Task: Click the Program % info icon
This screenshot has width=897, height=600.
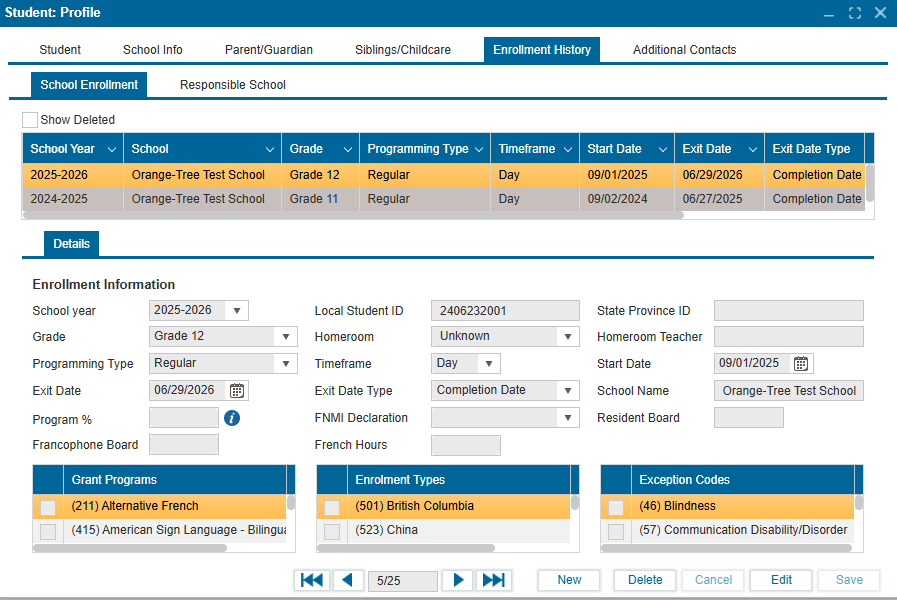Action: (232, 418)
